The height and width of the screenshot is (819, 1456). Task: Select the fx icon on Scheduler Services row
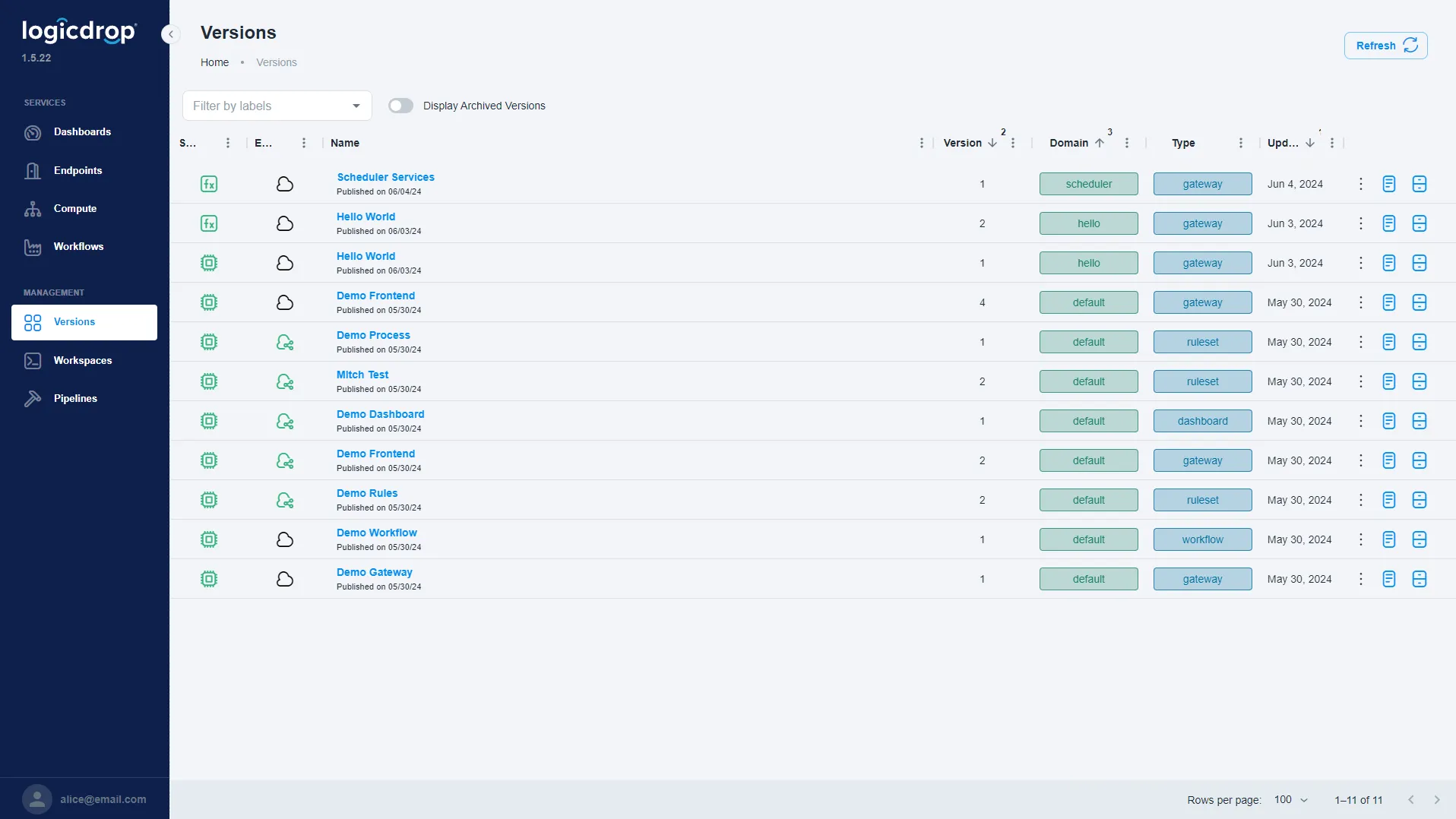209,184
